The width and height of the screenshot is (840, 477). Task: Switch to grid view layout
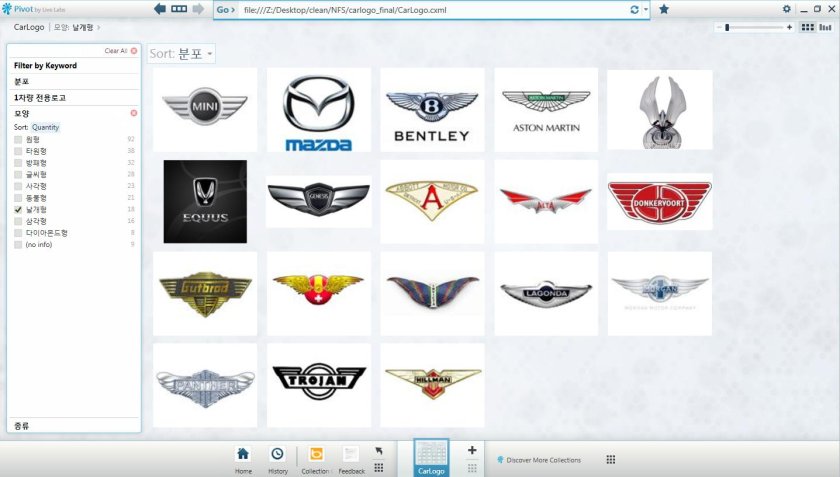808,27
